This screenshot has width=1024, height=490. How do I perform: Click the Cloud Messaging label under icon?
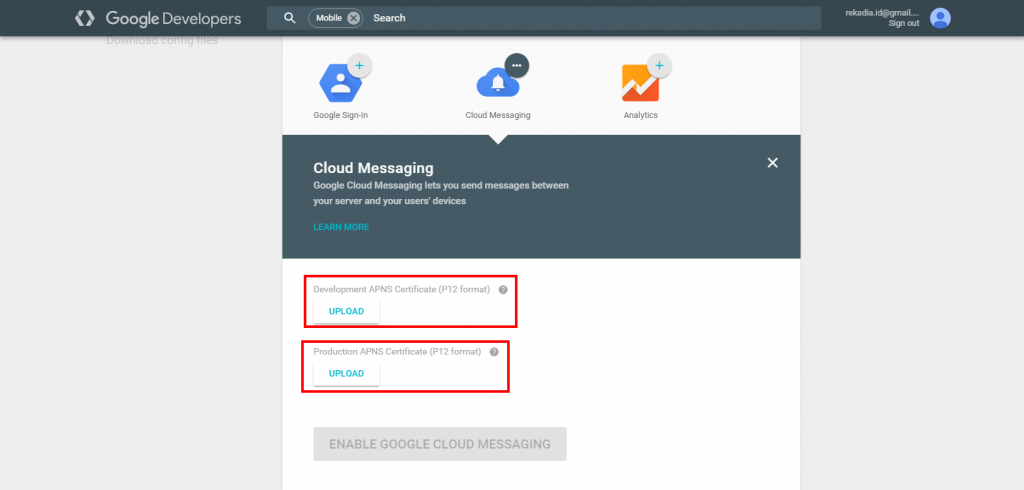[498, 115]
